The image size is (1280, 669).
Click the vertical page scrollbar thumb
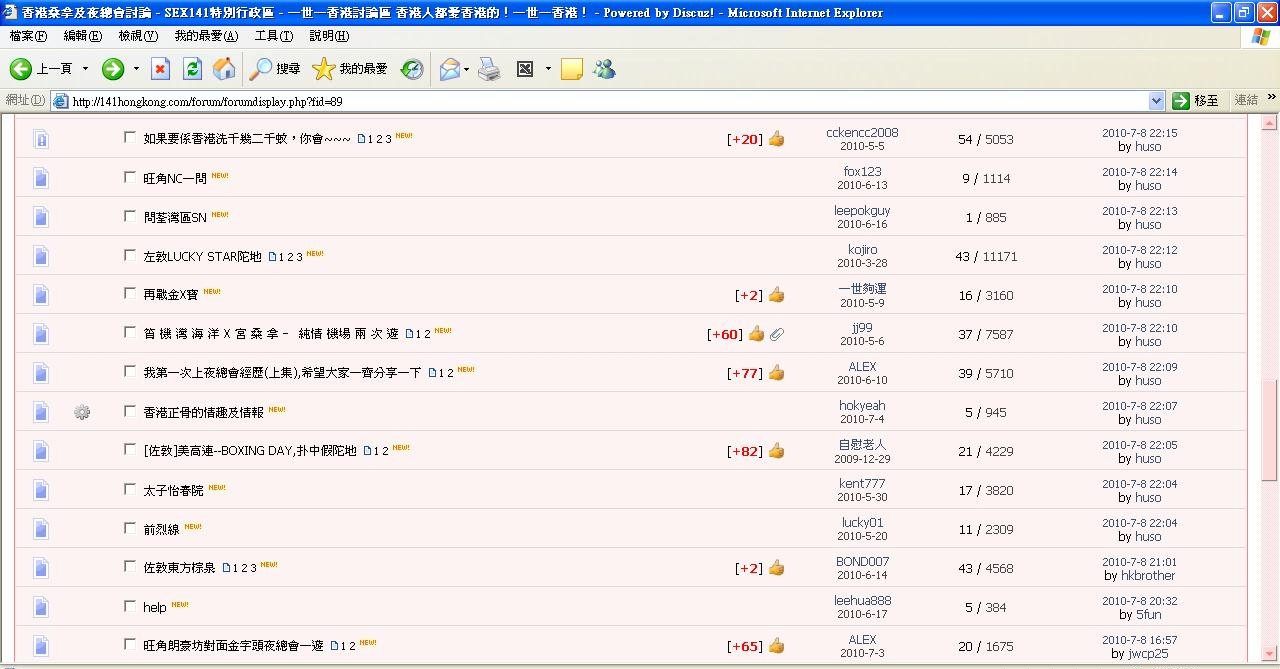pyautogui.click(x=1271, y=430)
